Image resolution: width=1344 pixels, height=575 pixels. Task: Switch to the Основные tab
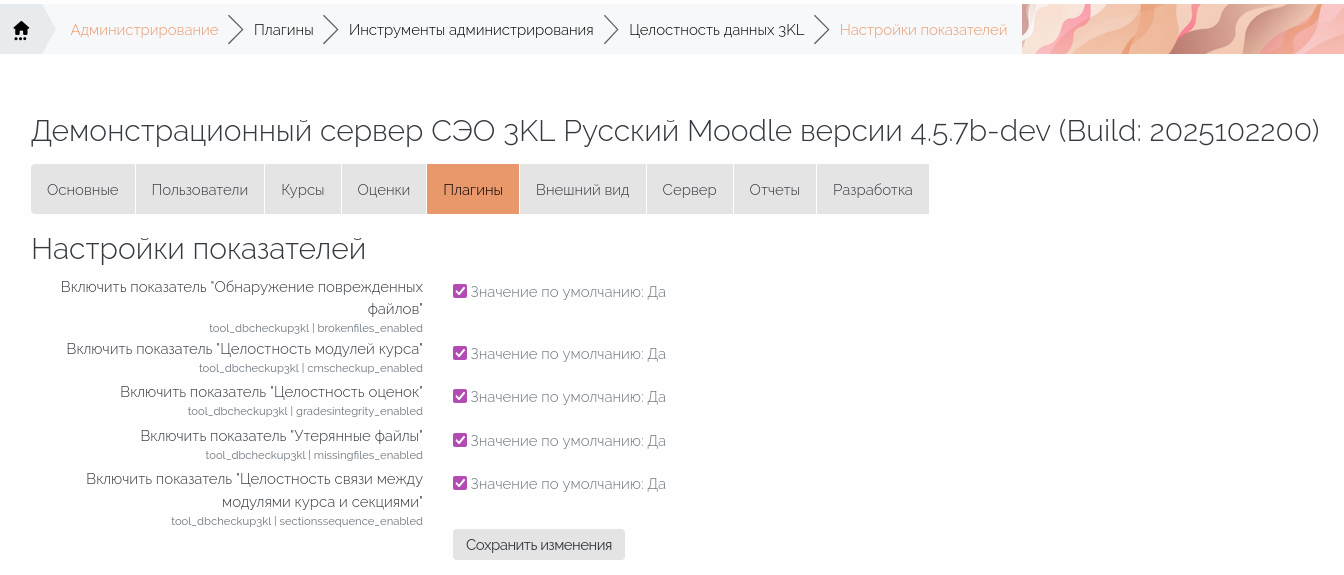[83, 189]
